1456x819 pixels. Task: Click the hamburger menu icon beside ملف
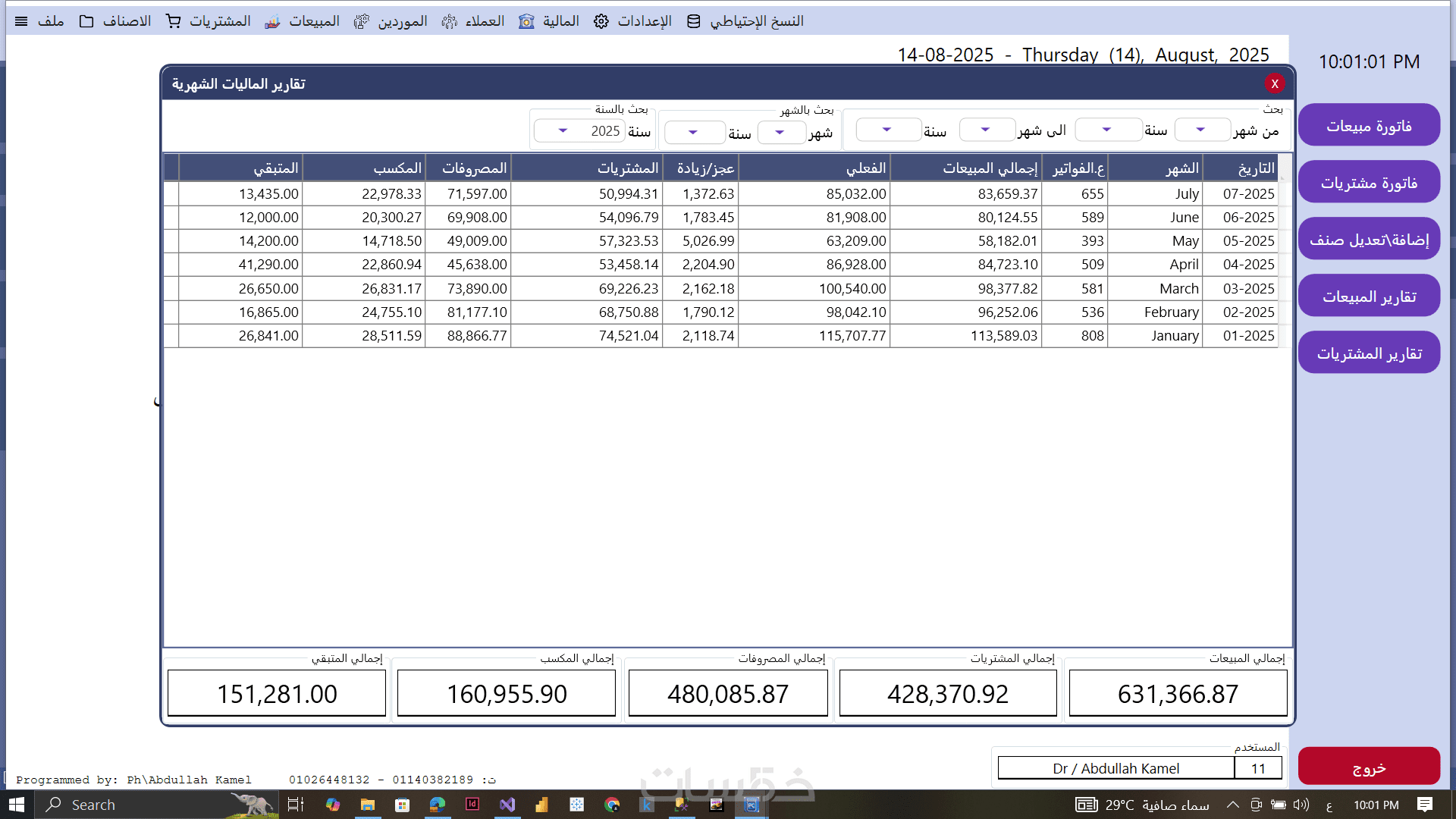pyautogui.click(x=21, y=21)
